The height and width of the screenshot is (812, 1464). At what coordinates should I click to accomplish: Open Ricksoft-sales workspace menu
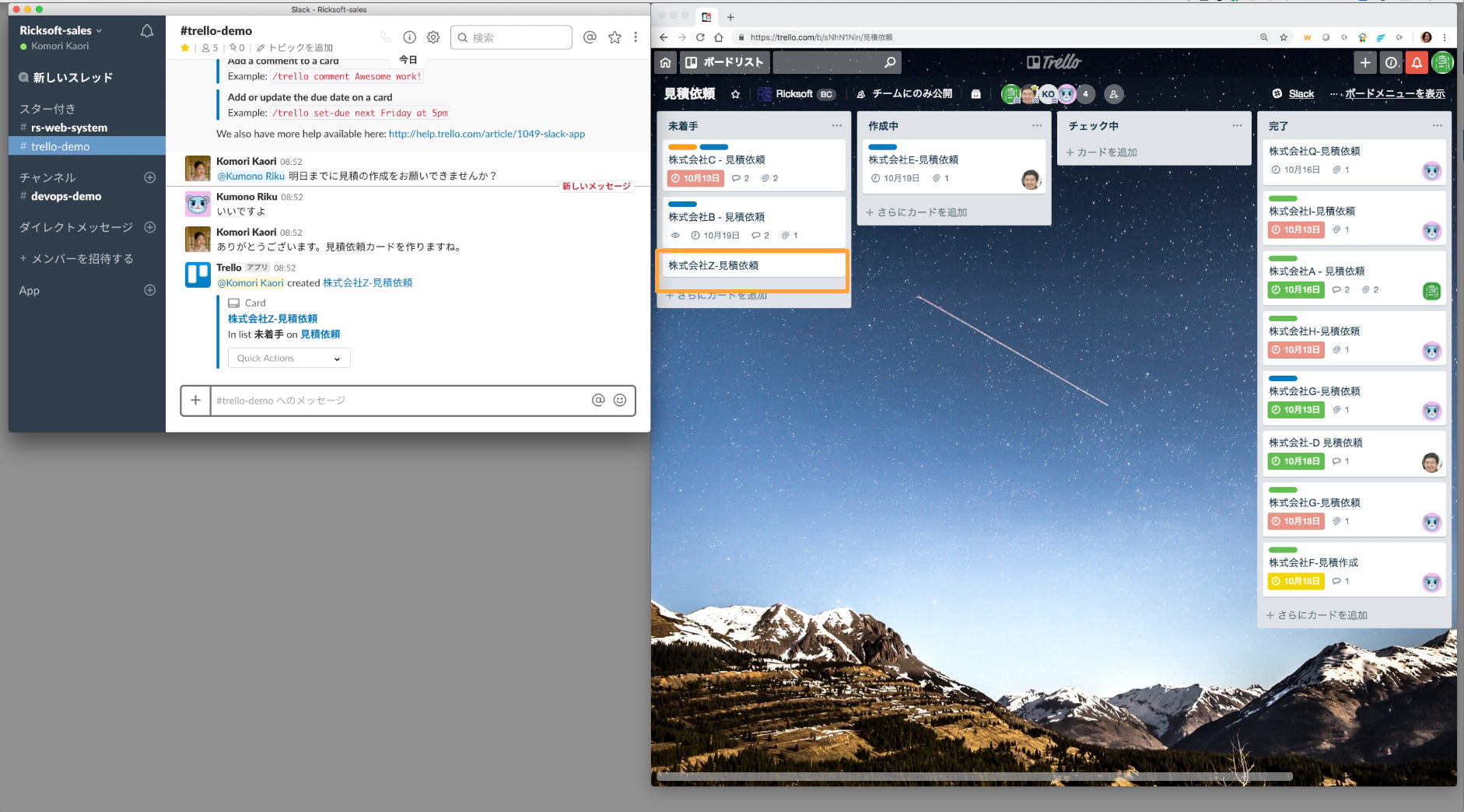[x=61, y=30]
